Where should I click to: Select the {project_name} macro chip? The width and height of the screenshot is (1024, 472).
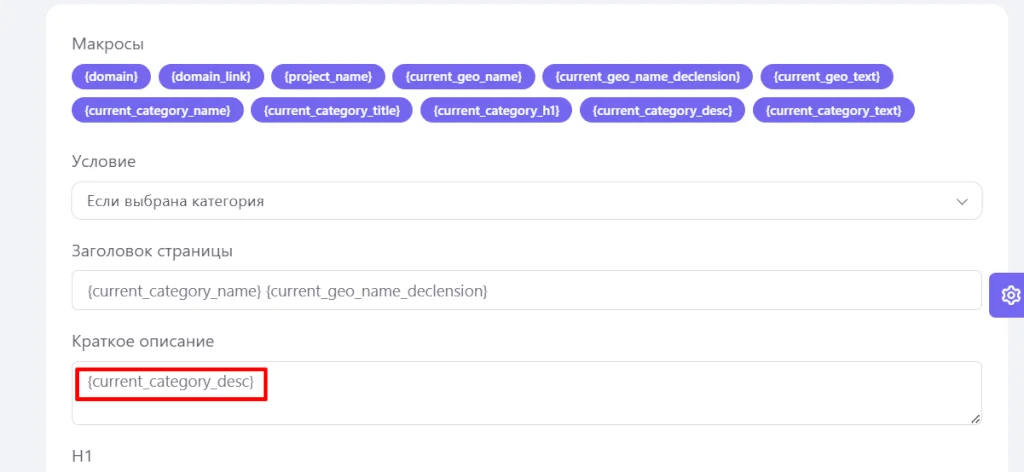328,76
